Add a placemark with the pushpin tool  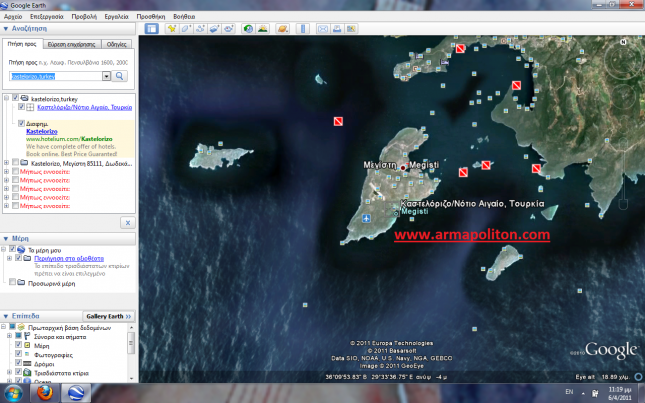[172, 28]
